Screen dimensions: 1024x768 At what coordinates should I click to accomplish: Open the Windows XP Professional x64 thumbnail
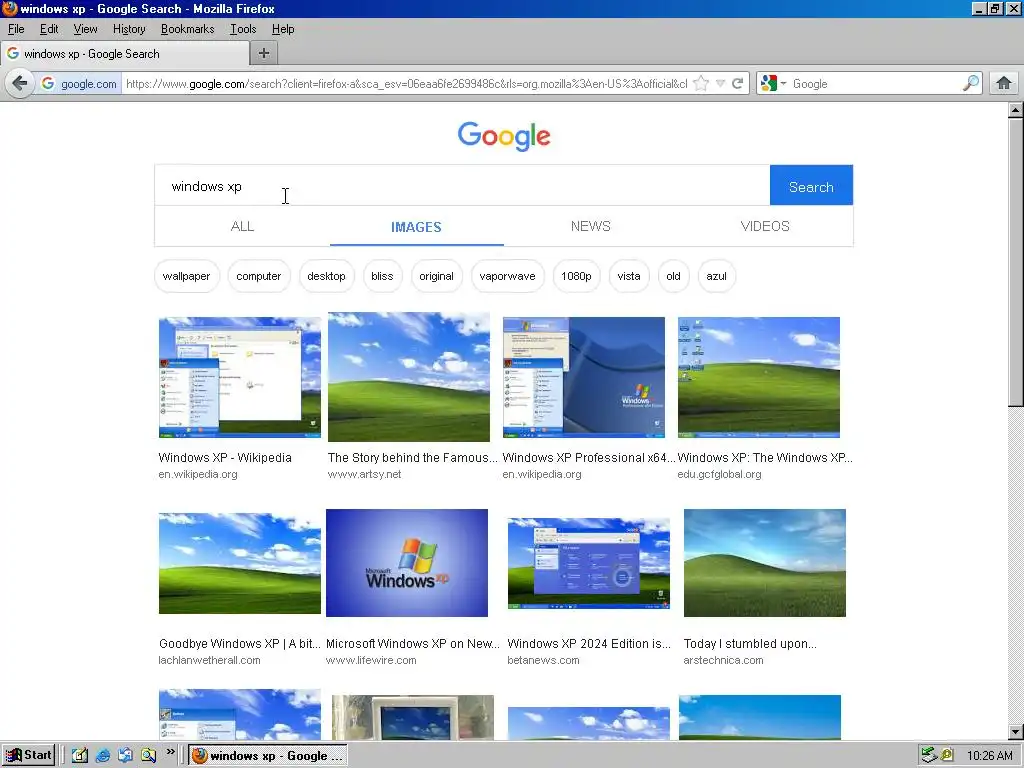584,377
